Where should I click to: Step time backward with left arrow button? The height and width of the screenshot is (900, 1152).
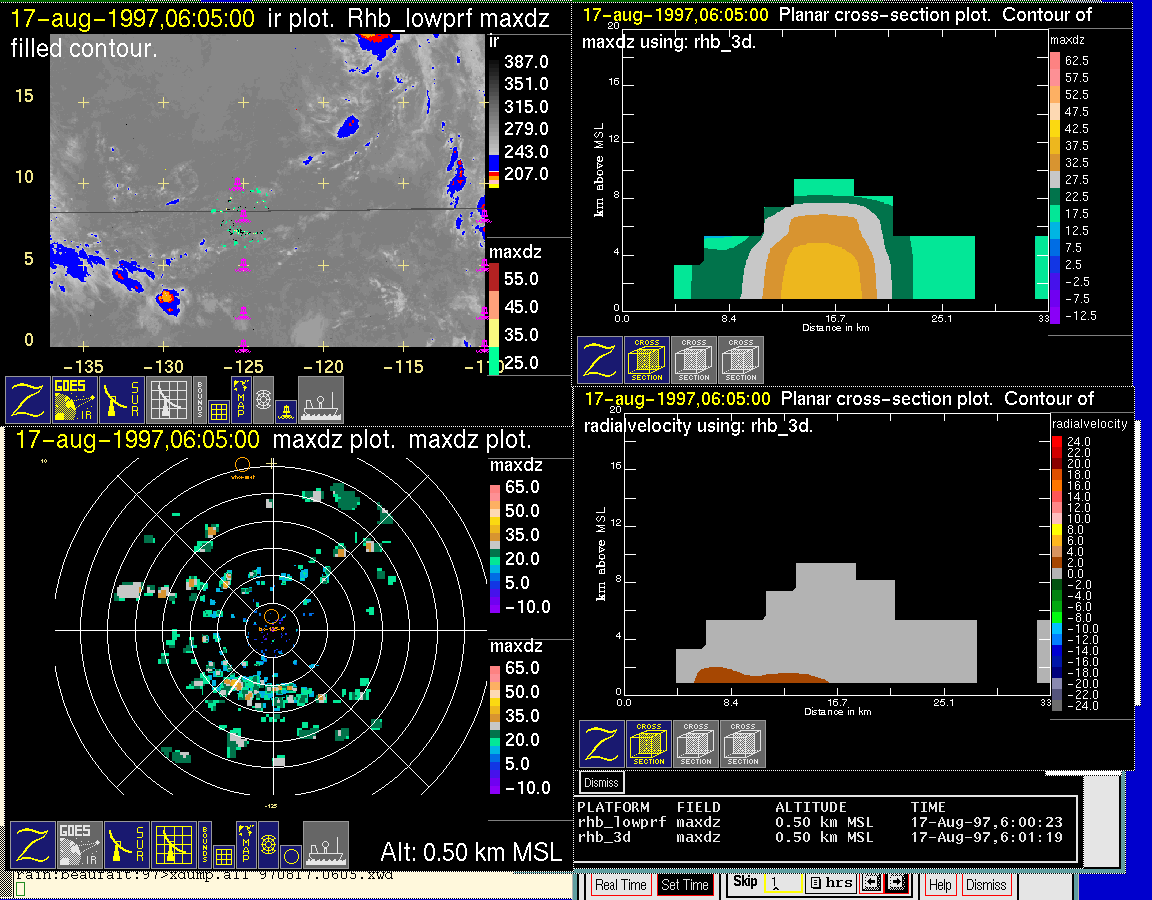click(871, 884)
